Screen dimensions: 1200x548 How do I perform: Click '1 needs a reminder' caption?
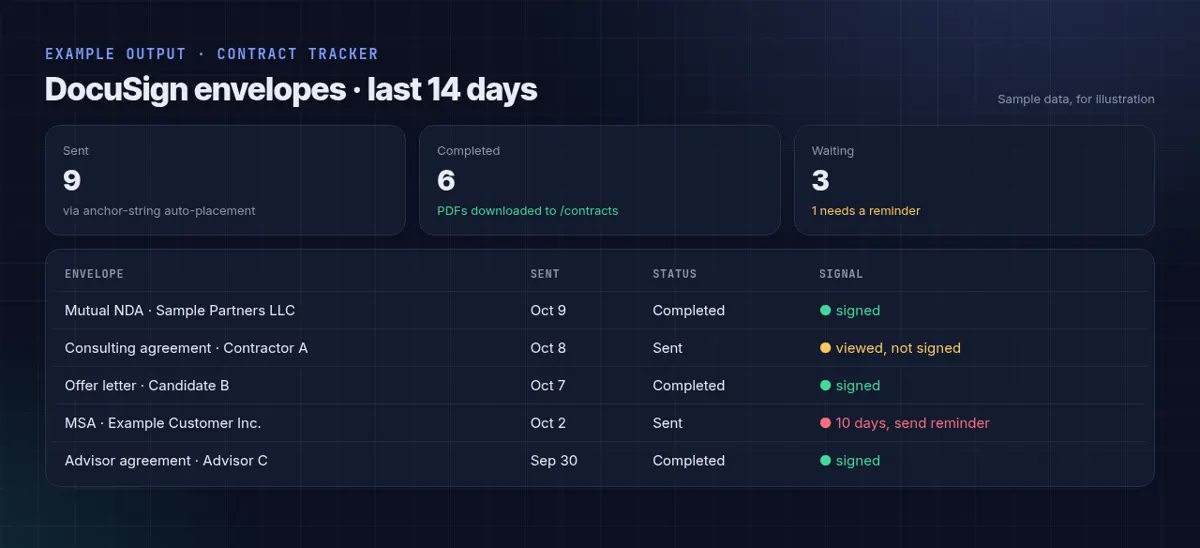(x=866, y=211)
